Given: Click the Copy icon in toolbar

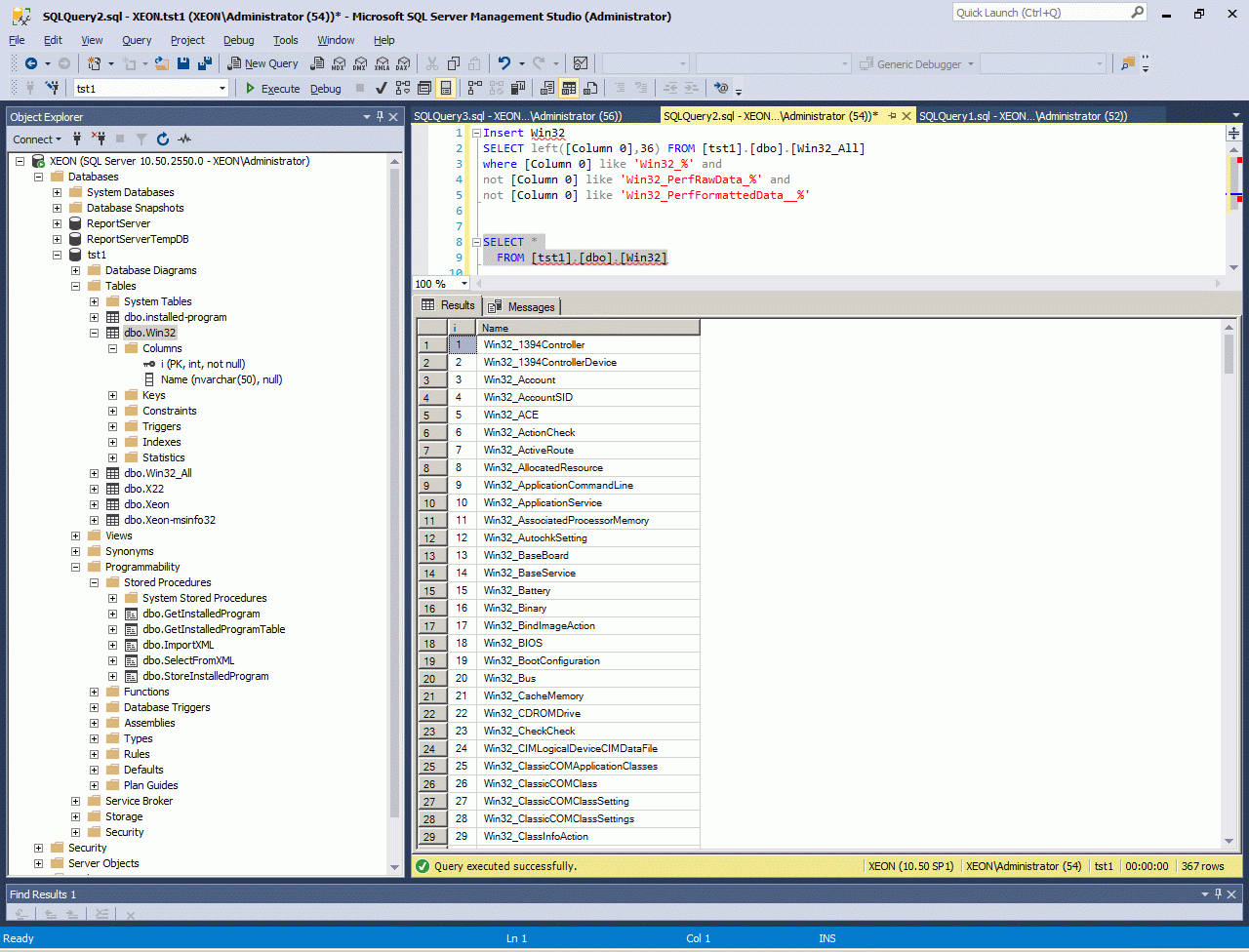Looking at the screenshot, I should 453,63.
